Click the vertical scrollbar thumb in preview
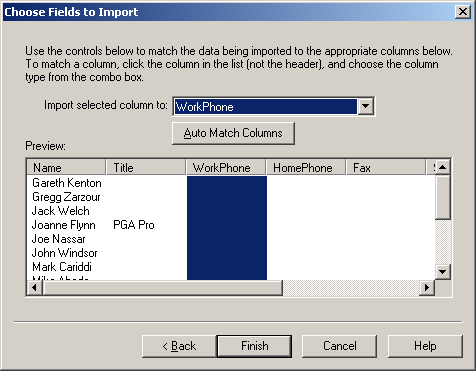Image resolution: width=476 pixels, height=371 pixels. click(x=443, y=197)
